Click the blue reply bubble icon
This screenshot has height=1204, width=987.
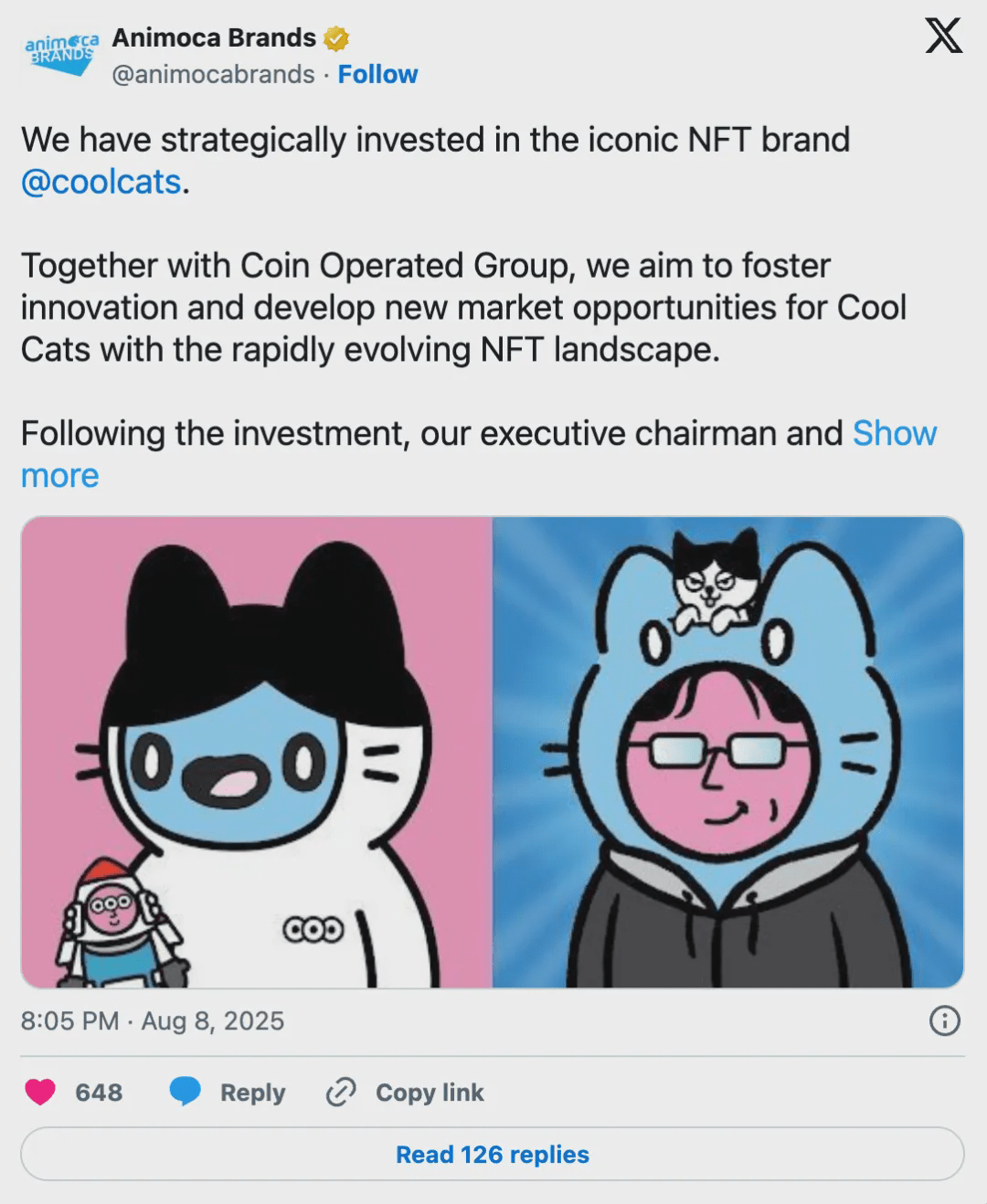click(x=186, y=1092)
